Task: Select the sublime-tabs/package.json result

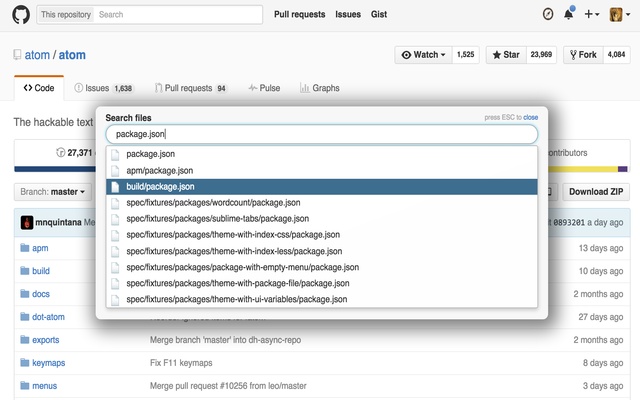Action: (322, 219)
